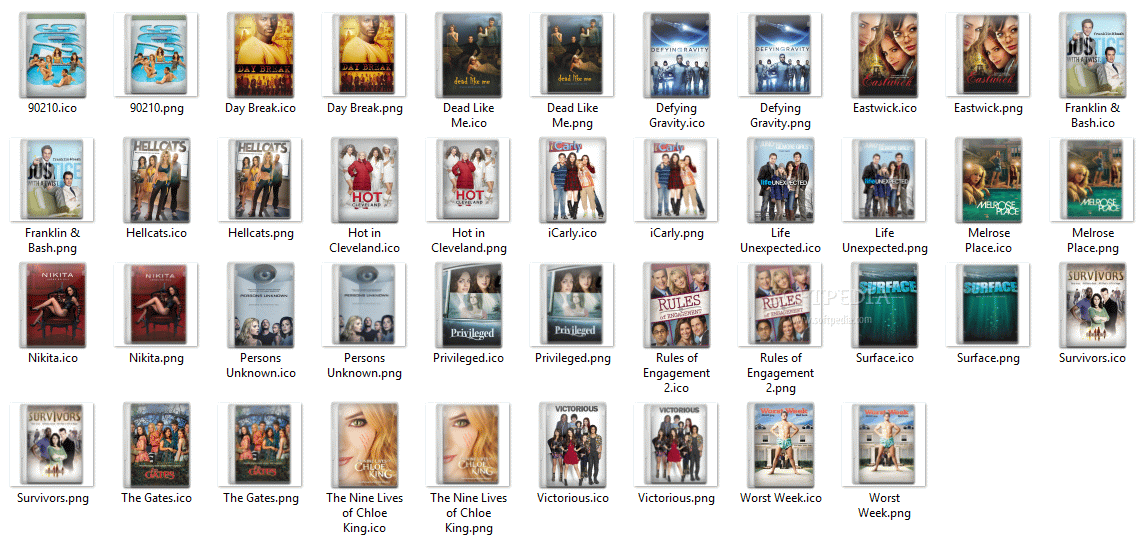Click Nine Lives of Chloe King.png

[468, 445]
